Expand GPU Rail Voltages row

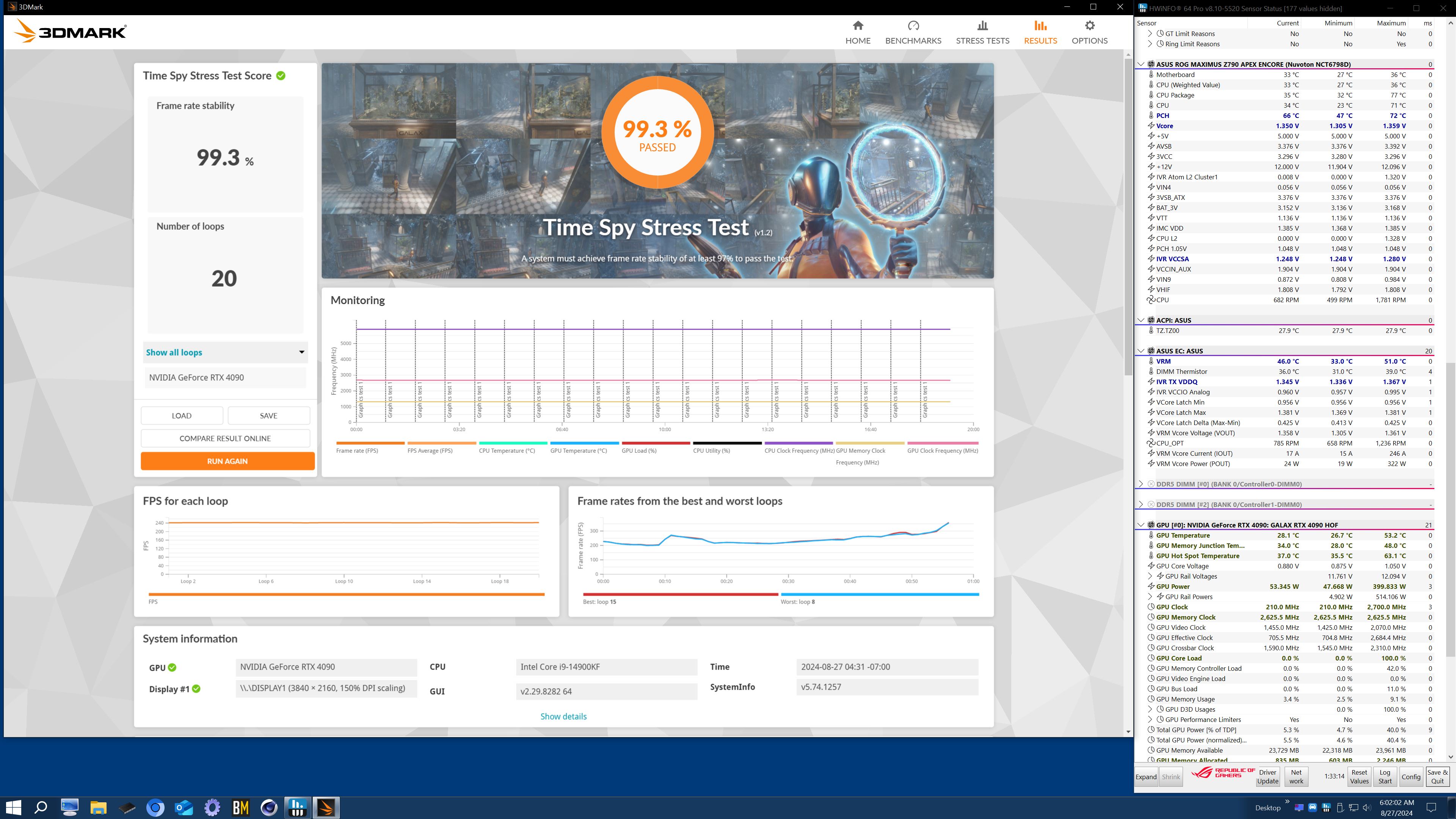[1150, 576]
